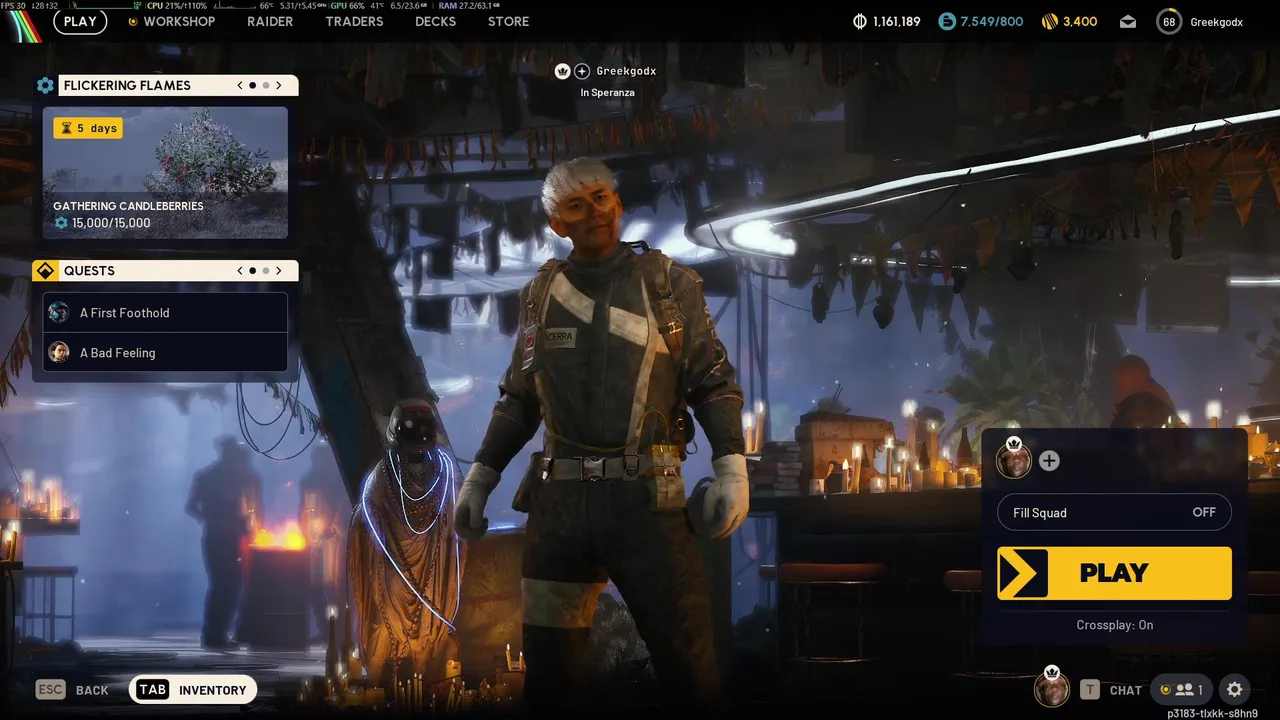Open the mail envelope icon
Screen dimensions: 1280x720
(x=1128, y=22)
